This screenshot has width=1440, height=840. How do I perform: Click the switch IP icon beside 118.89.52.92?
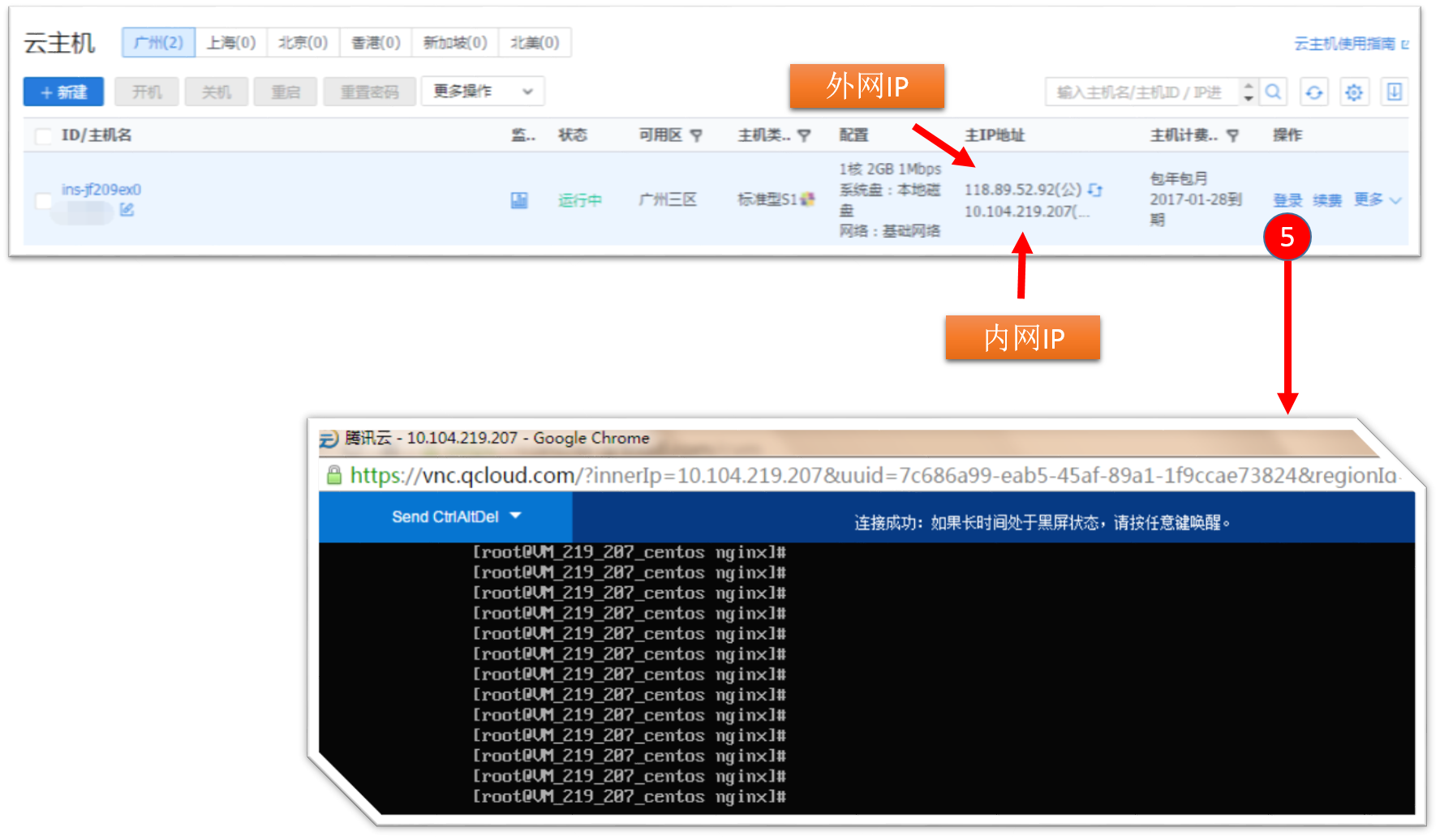point(1095,191)
